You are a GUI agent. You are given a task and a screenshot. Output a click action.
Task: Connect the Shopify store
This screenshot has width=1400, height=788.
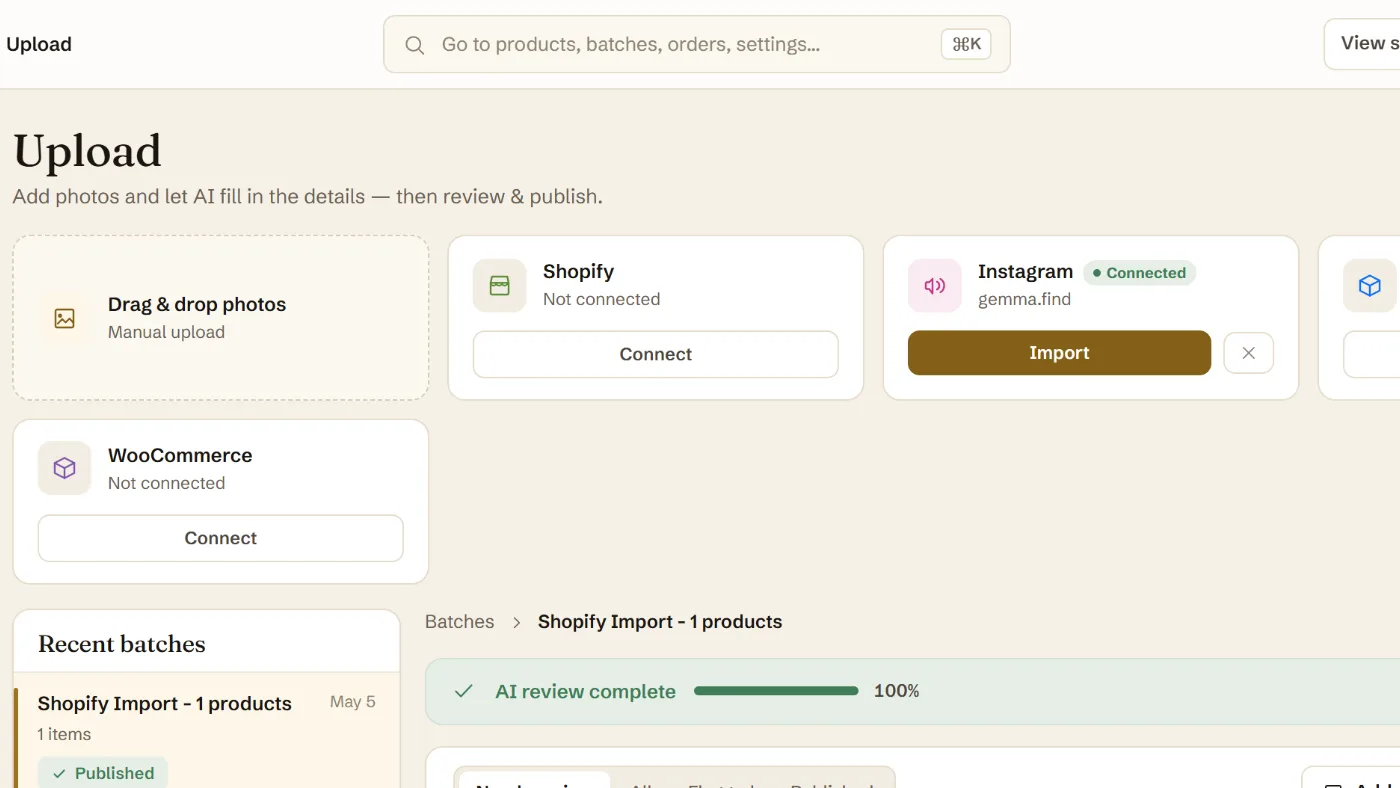point(656,354)
